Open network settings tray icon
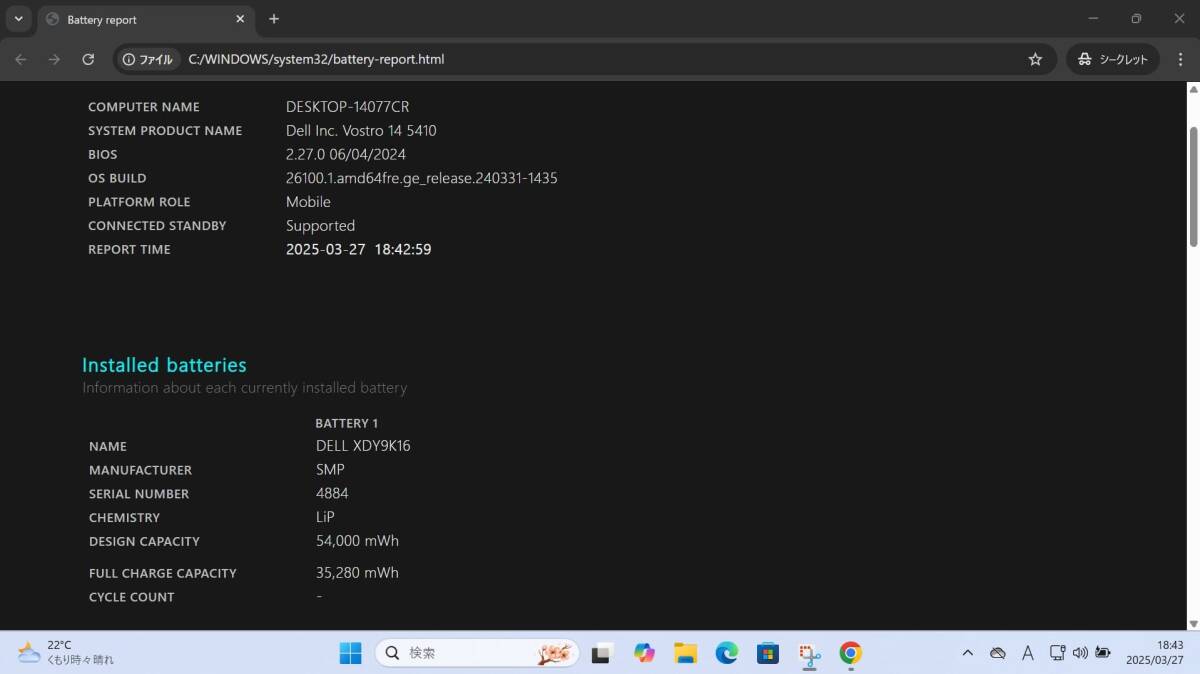Screen dimensions: 1200x674 click(x=1057, y=653)
